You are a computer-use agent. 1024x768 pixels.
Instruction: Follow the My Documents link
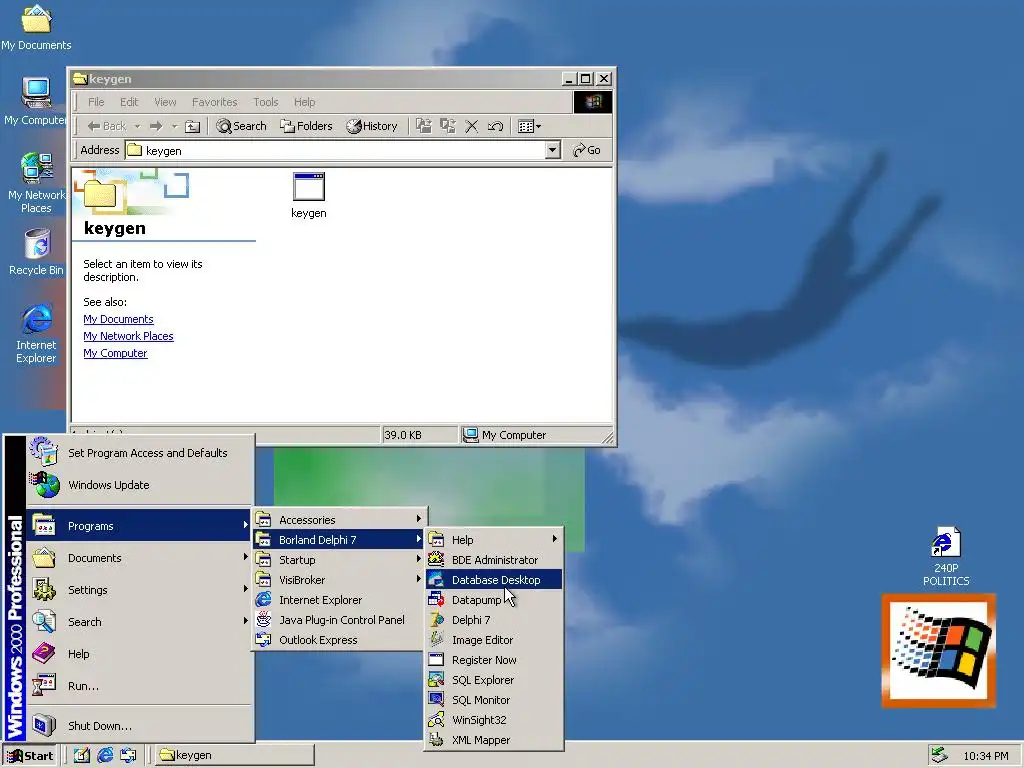click(x=118, y=319)
